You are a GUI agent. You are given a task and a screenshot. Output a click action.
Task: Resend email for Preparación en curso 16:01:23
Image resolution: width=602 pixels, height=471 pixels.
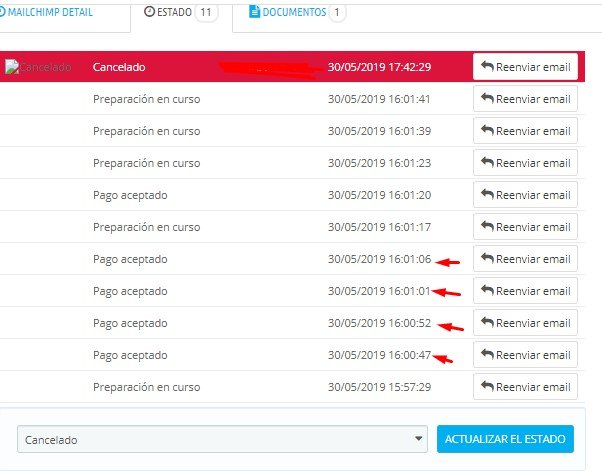(x=525, y=163)
